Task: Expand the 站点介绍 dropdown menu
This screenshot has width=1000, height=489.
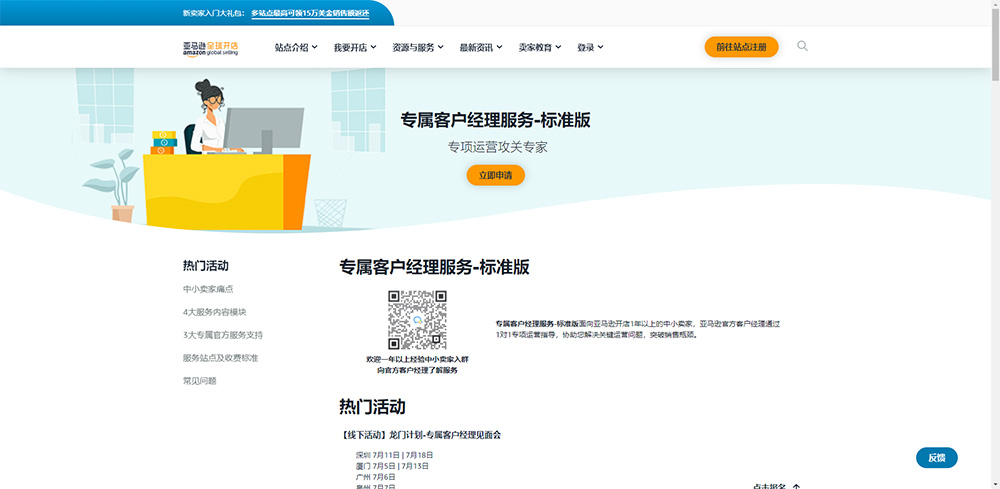Action: (x=296, y=47)
